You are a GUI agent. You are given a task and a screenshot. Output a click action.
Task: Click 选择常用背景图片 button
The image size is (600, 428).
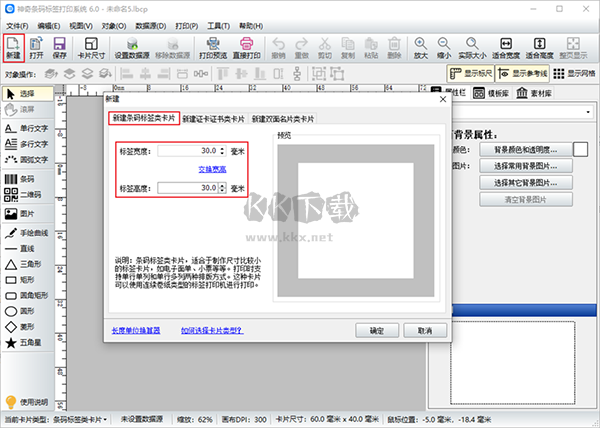point(526,166)
